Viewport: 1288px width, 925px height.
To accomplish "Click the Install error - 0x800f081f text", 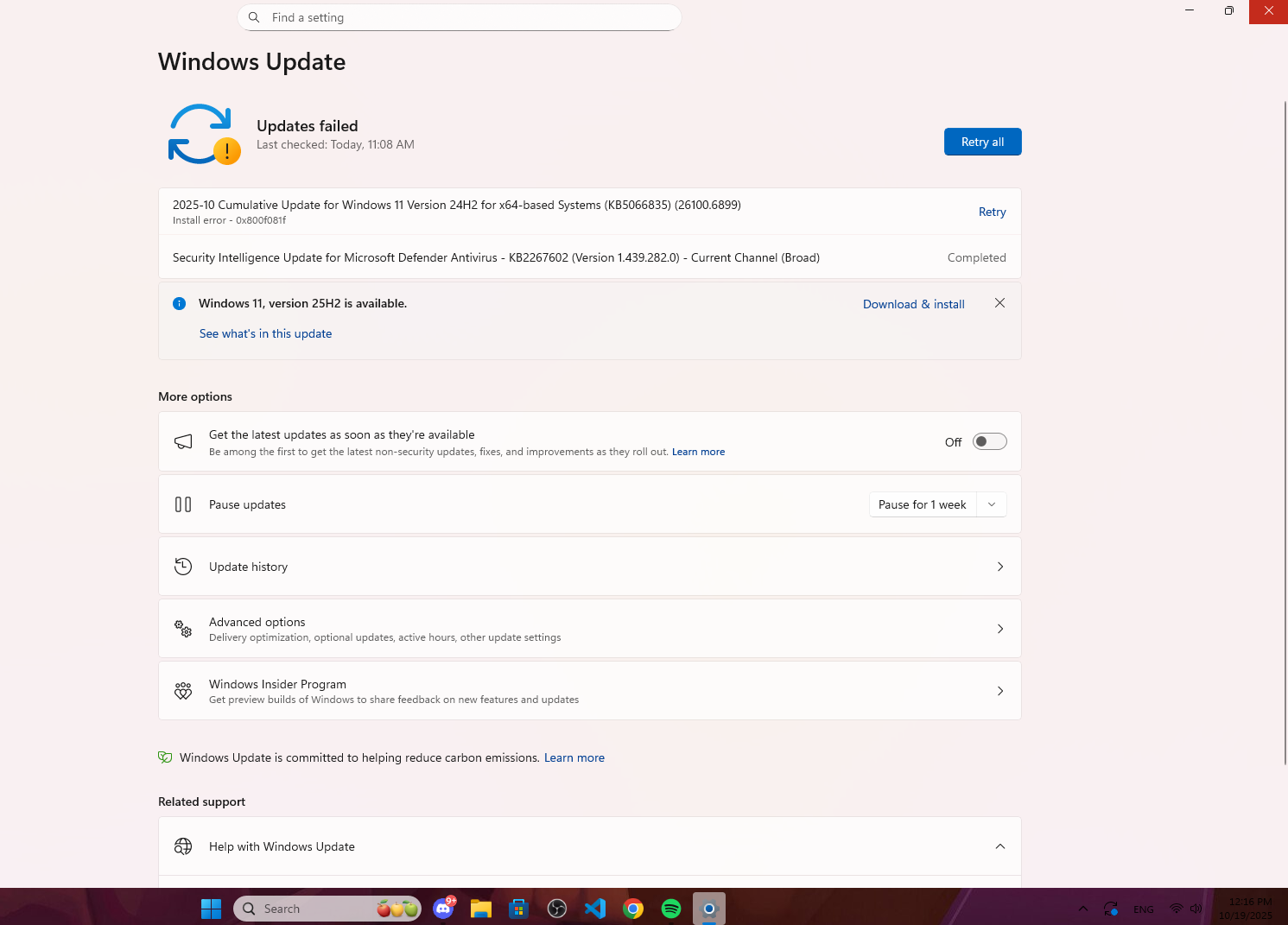I will [229, 220].
